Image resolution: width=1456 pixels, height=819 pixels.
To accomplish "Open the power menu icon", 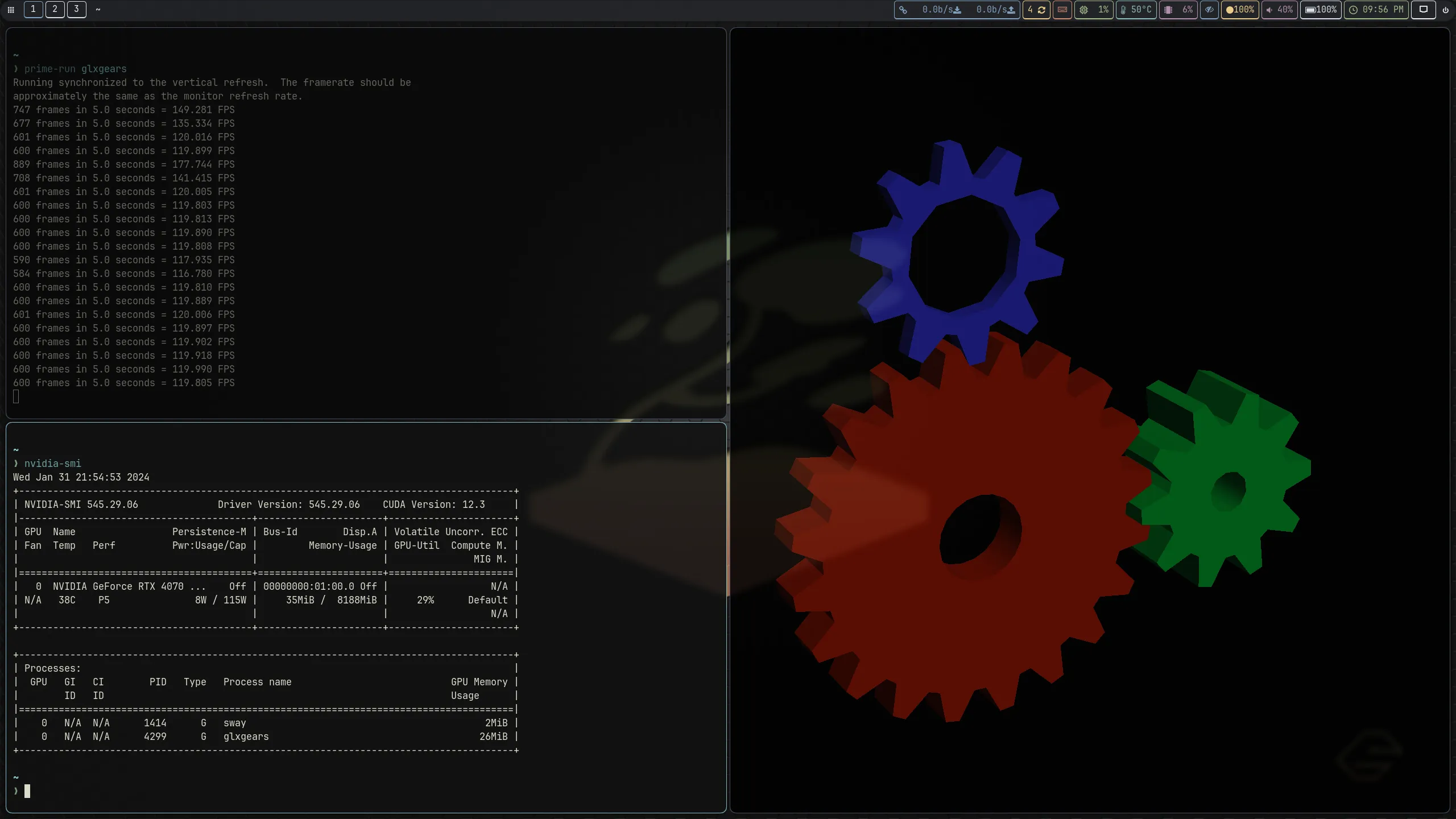I will coord(1445,10).
